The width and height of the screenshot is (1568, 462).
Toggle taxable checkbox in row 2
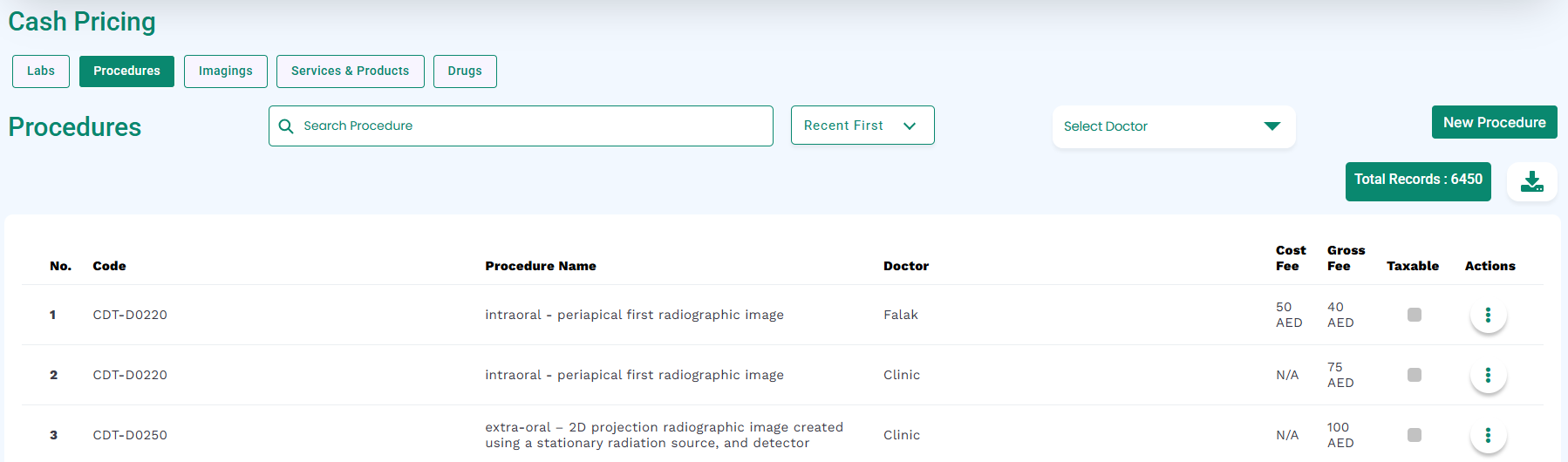click(1415, 375)
